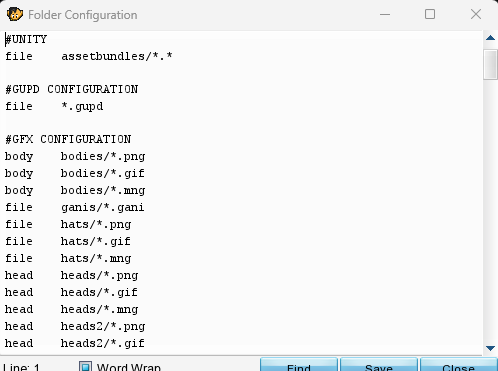Image resolution: width=498 pixels, height=371 pixels.
Task: Minimize the Folder Configuration window
Action: coord(385,15)
